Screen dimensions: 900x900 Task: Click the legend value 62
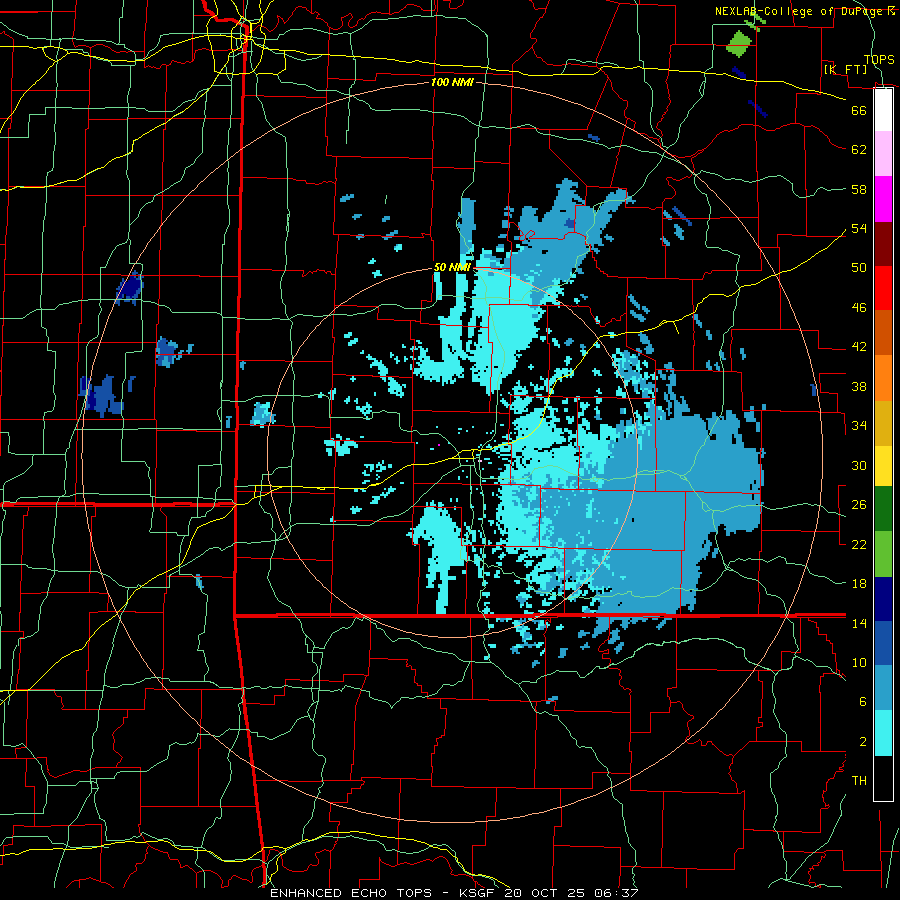tap(859, 150)
